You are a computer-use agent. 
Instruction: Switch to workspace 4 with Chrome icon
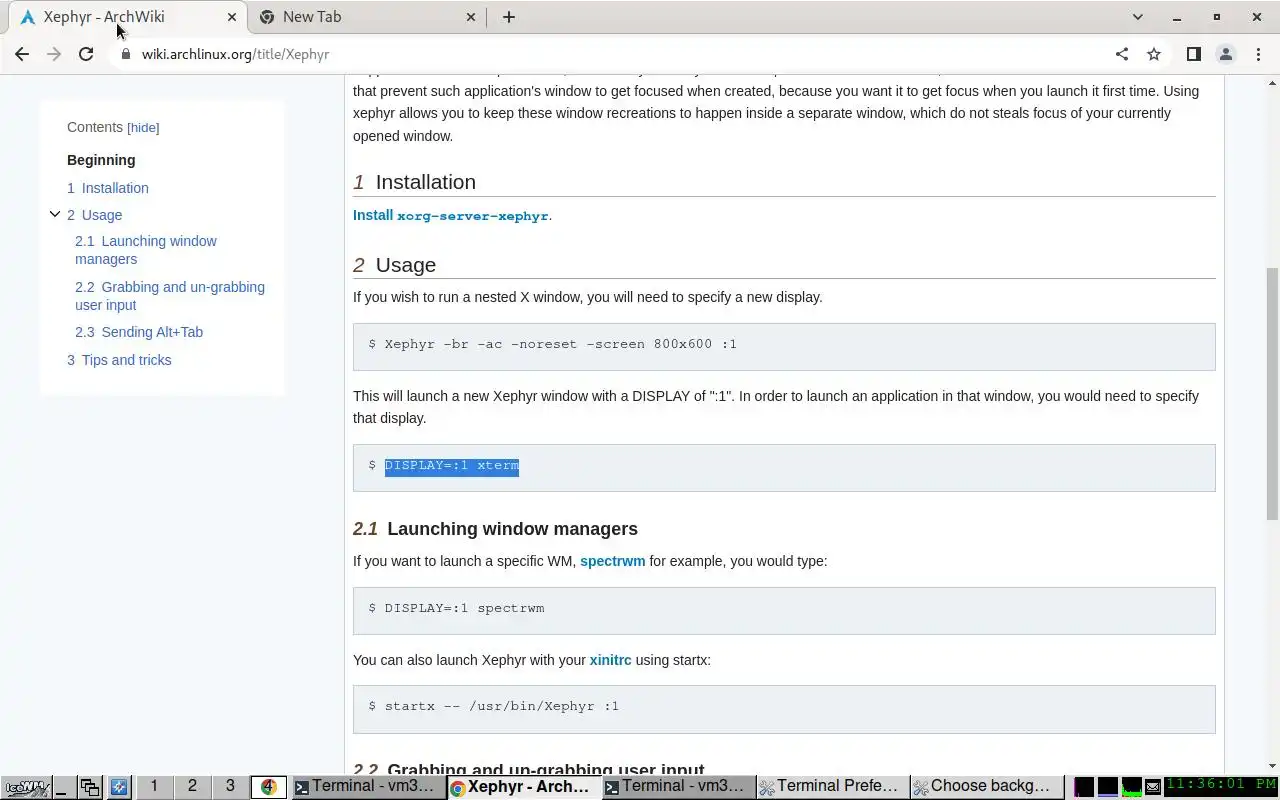pos(268,787)
